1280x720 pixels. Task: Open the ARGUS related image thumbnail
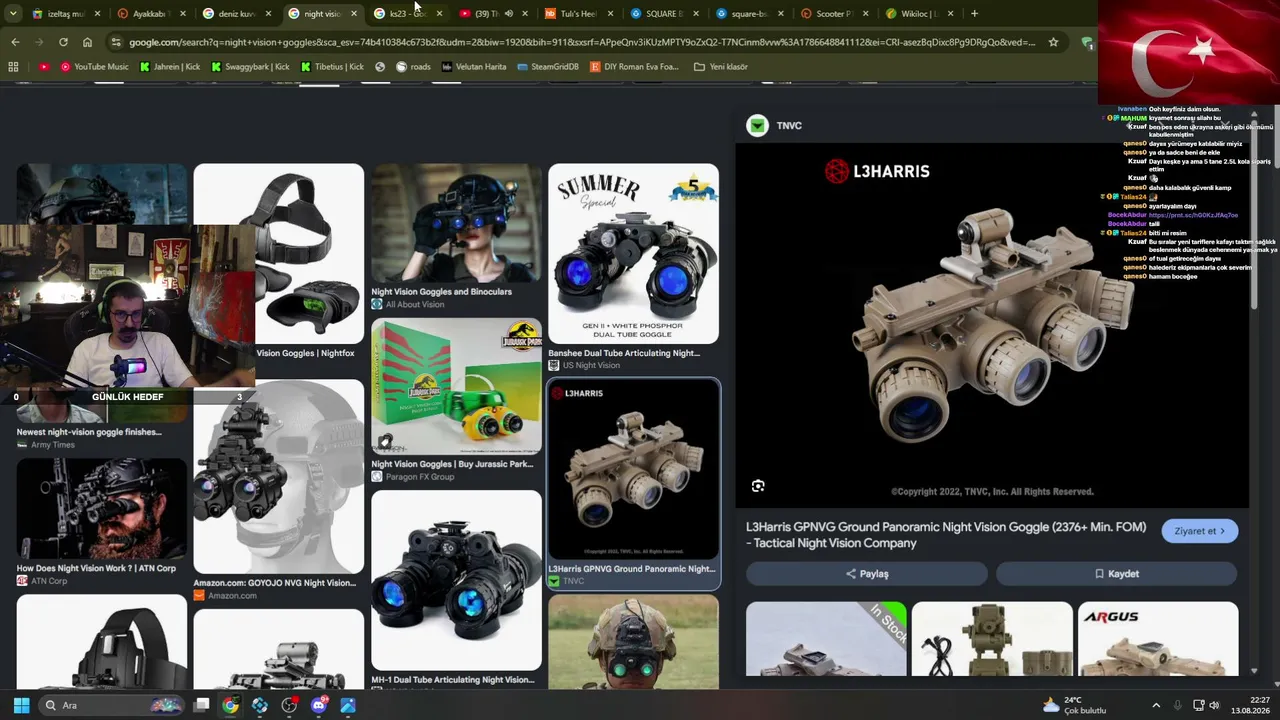pyautogui.click(x=1158, y=639)
